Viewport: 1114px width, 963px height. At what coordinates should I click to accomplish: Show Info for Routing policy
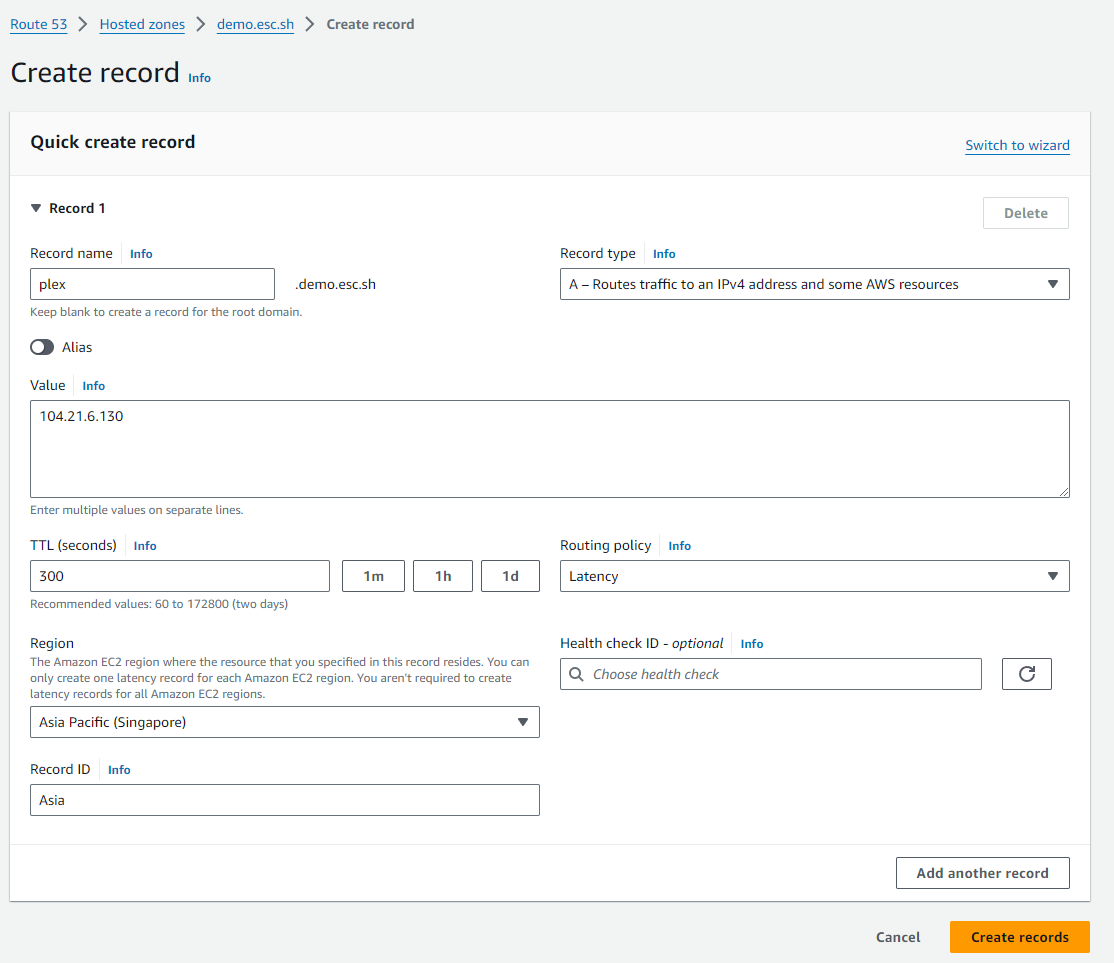point(679,546)
